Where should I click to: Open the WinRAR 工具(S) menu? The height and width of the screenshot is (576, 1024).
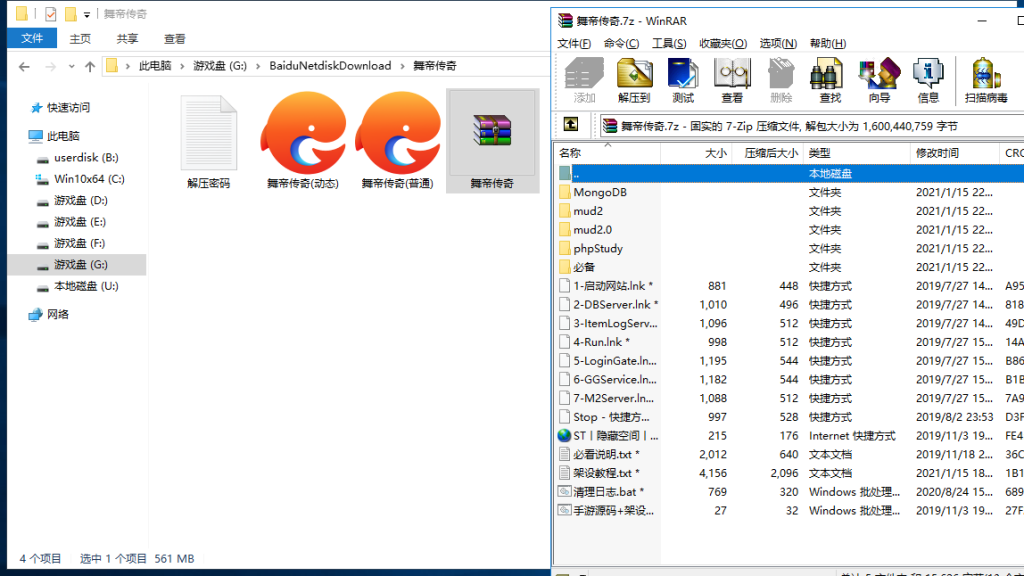click(669, 43)
